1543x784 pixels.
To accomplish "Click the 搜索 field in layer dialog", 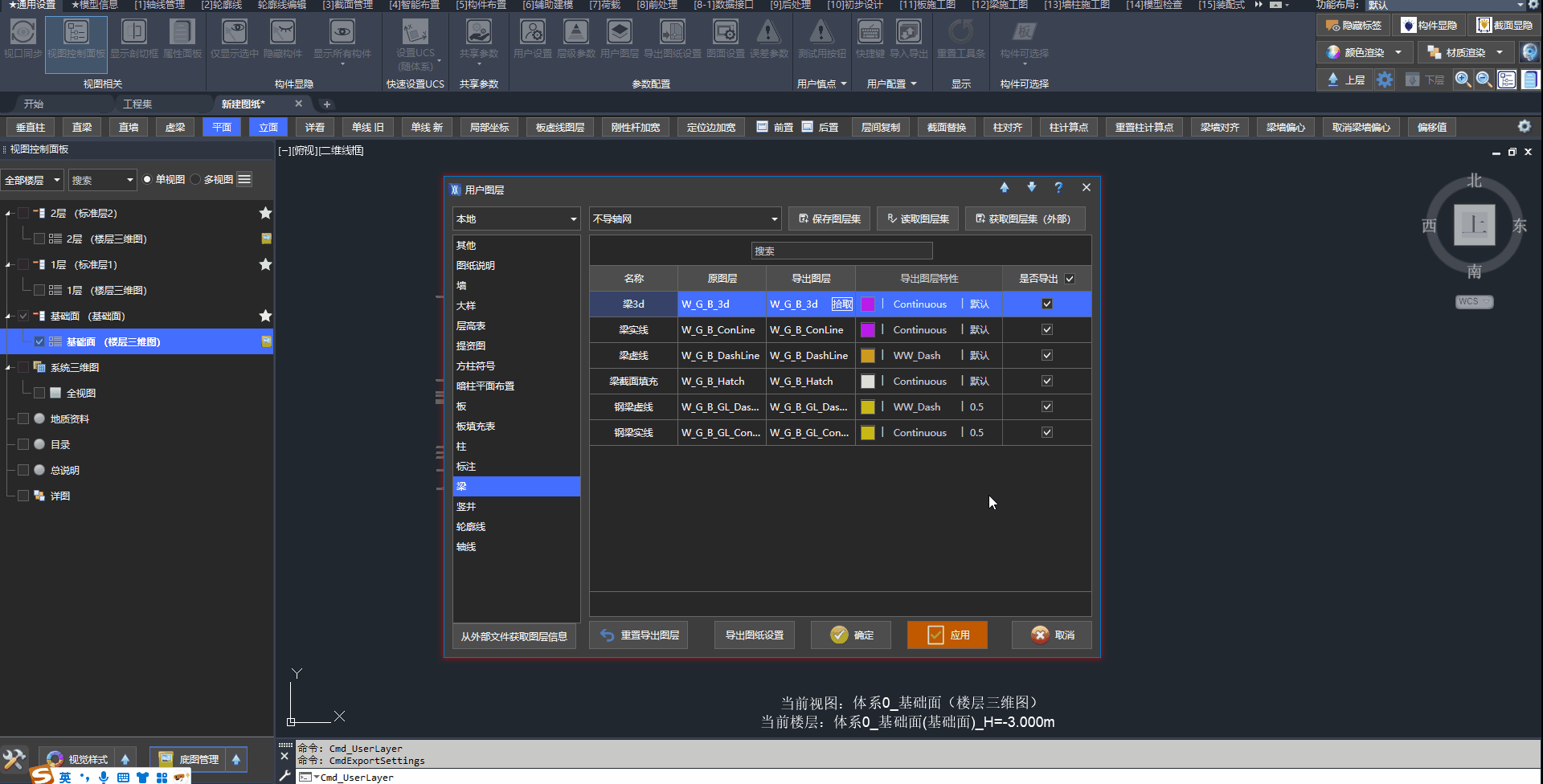I will 841,251.
